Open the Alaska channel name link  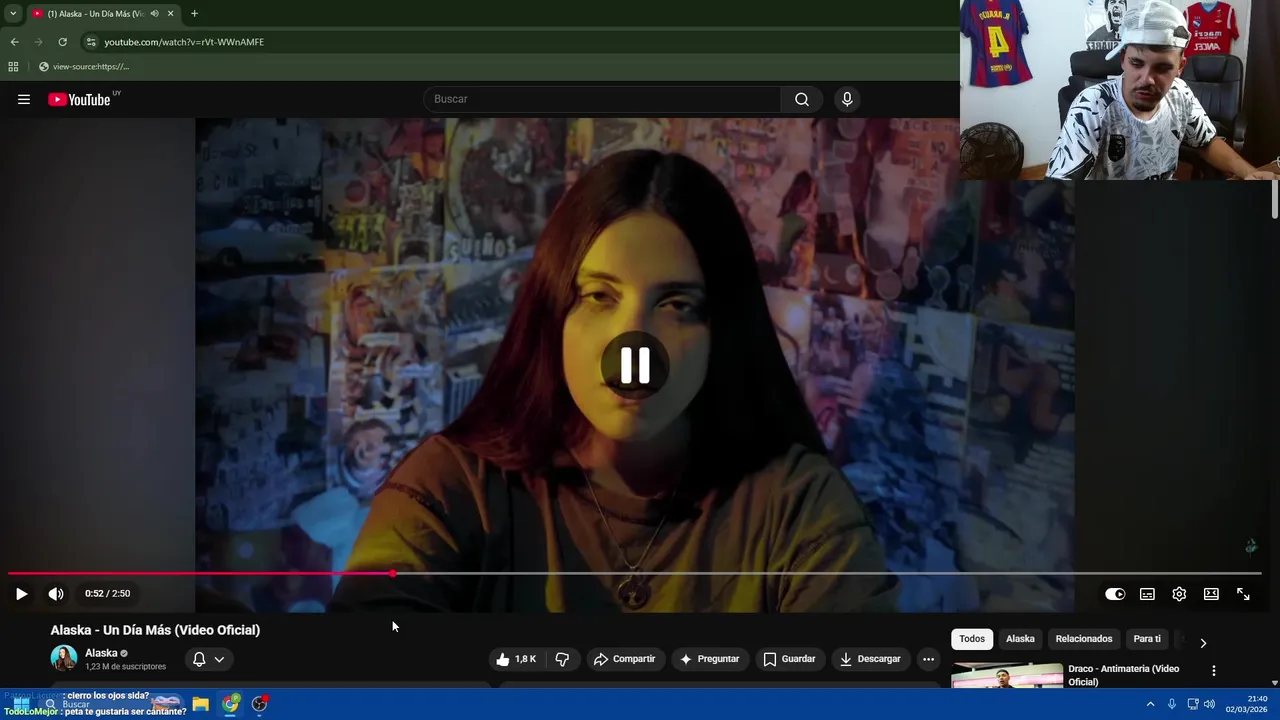point(101,653)
